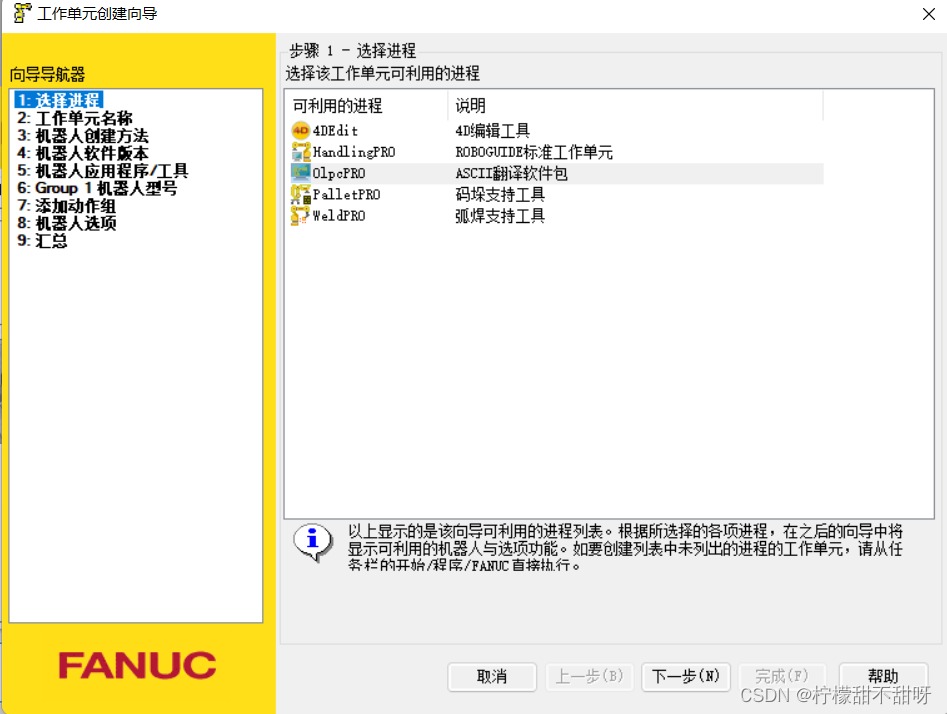The width and height of the screenshot is (947, 714).
Task: Go to step 4: 机器人软件版本
Action: [83, 153]
